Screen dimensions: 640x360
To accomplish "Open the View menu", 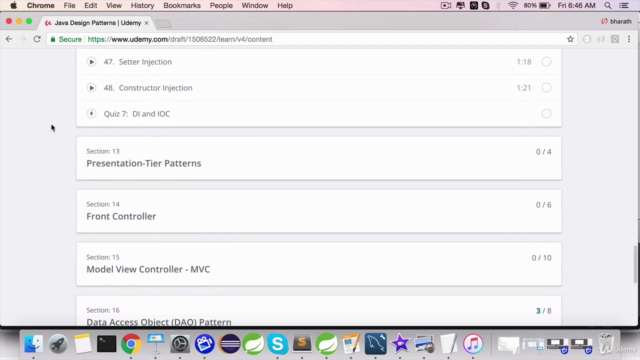I will coord(114,6).
